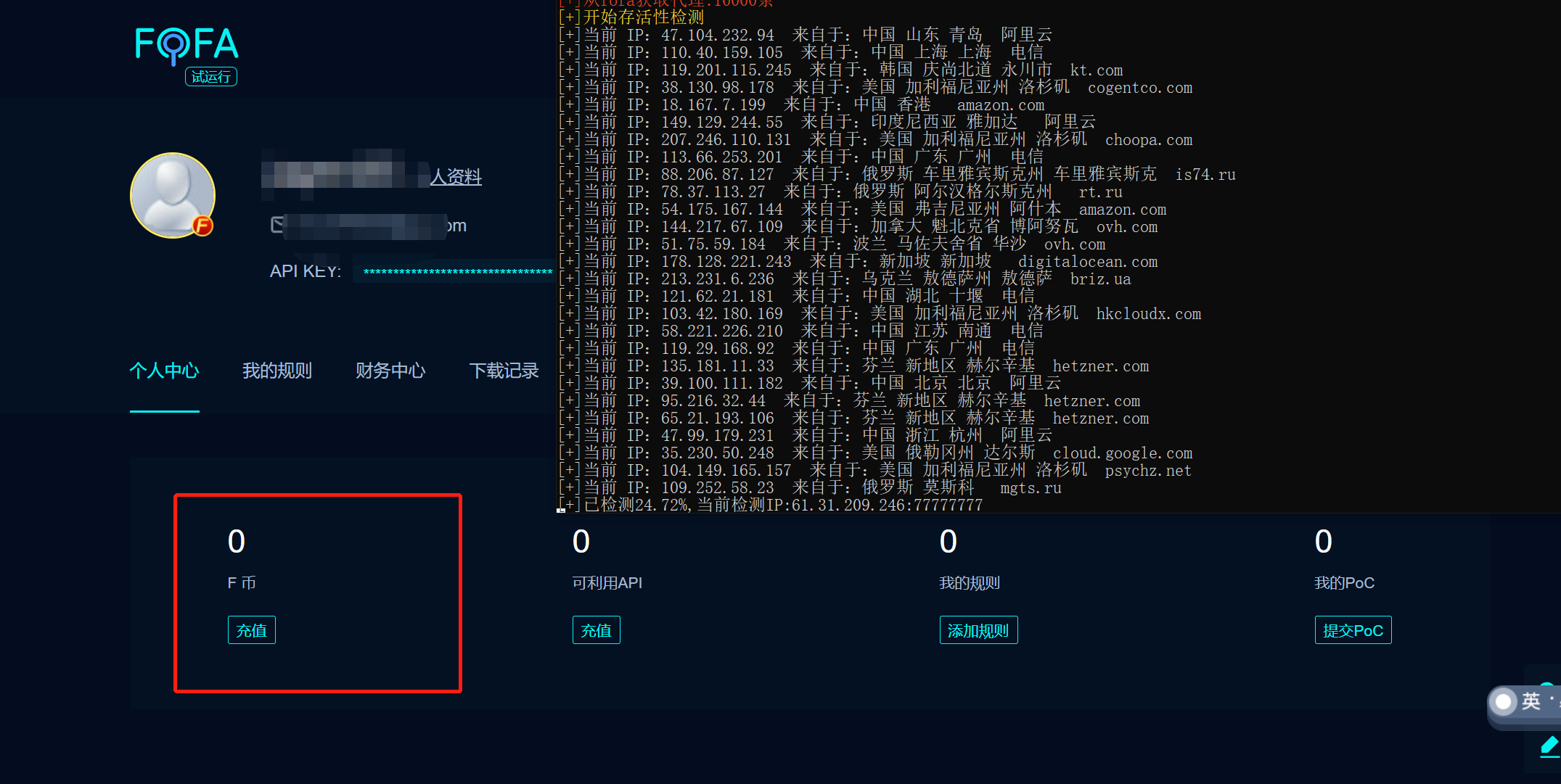
Task: Click the 试运行 beta badge
Action: point(211,77)
